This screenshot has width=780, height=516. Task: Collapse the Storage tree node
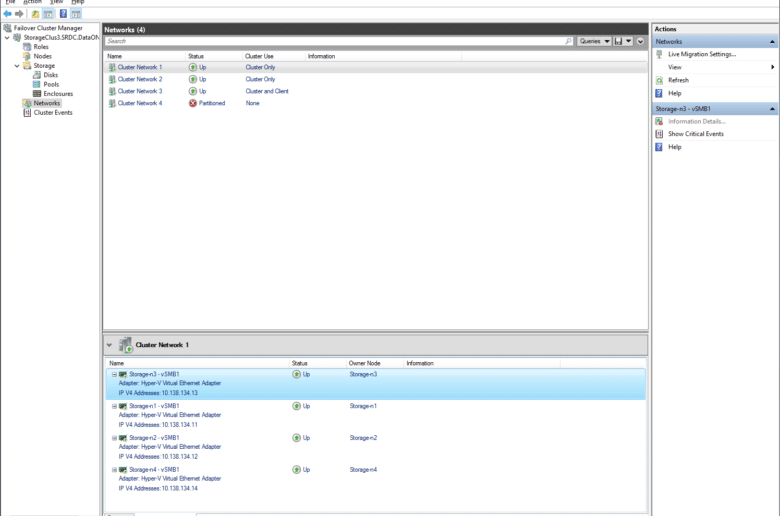point(17,66)
